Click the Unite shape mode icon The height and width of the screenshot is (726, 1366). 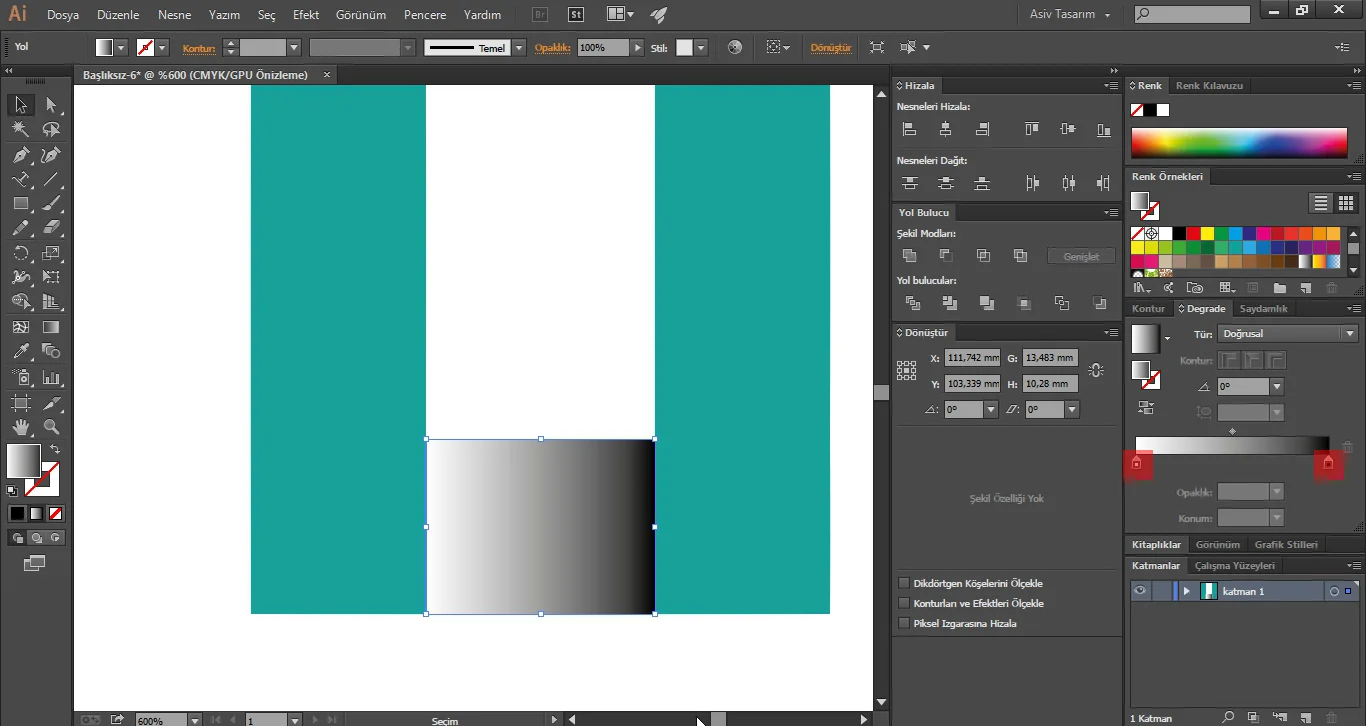tap(909, 256)
